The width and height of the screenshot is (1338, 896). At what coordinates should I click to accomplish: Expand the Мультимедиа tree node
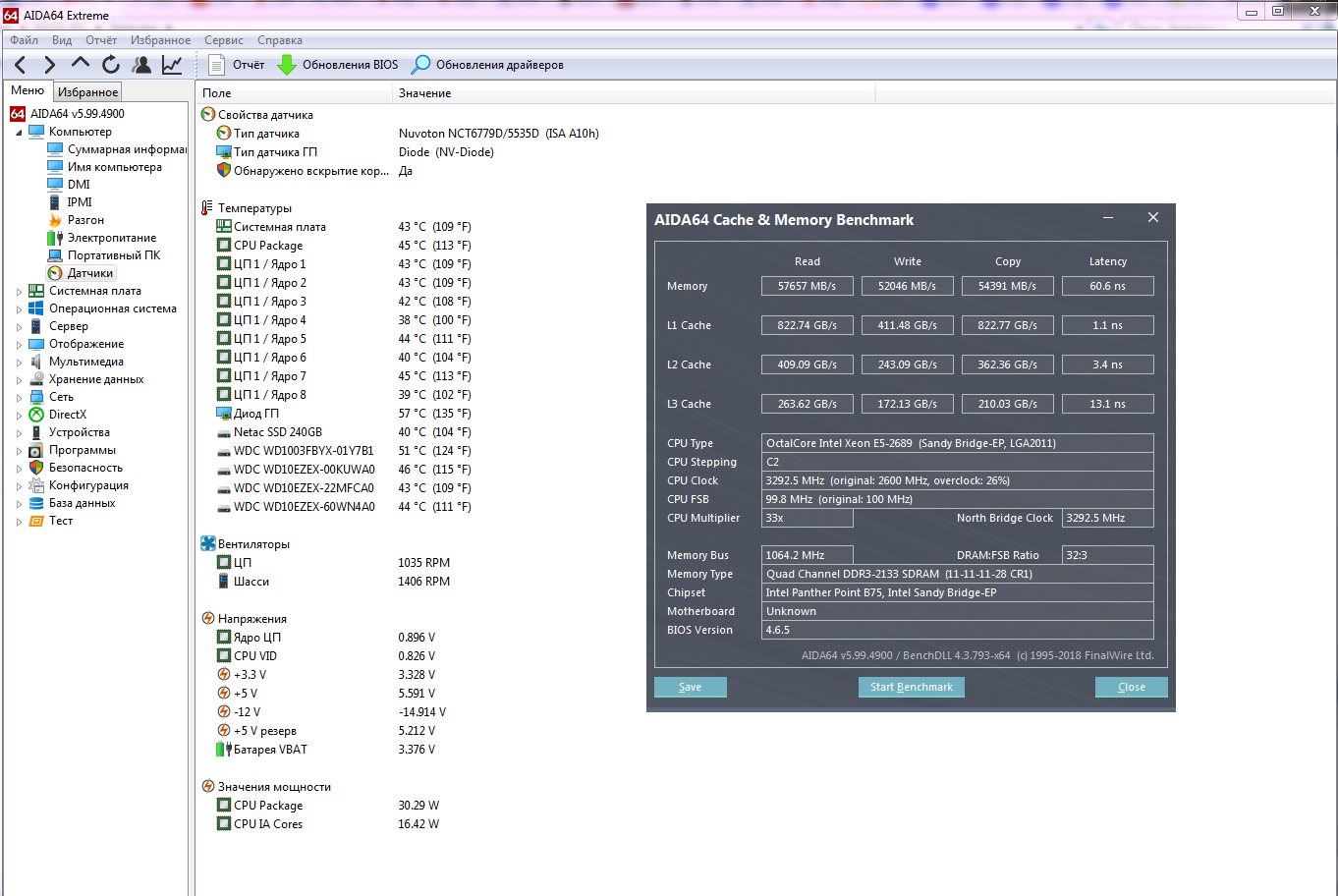coord(19,362)
